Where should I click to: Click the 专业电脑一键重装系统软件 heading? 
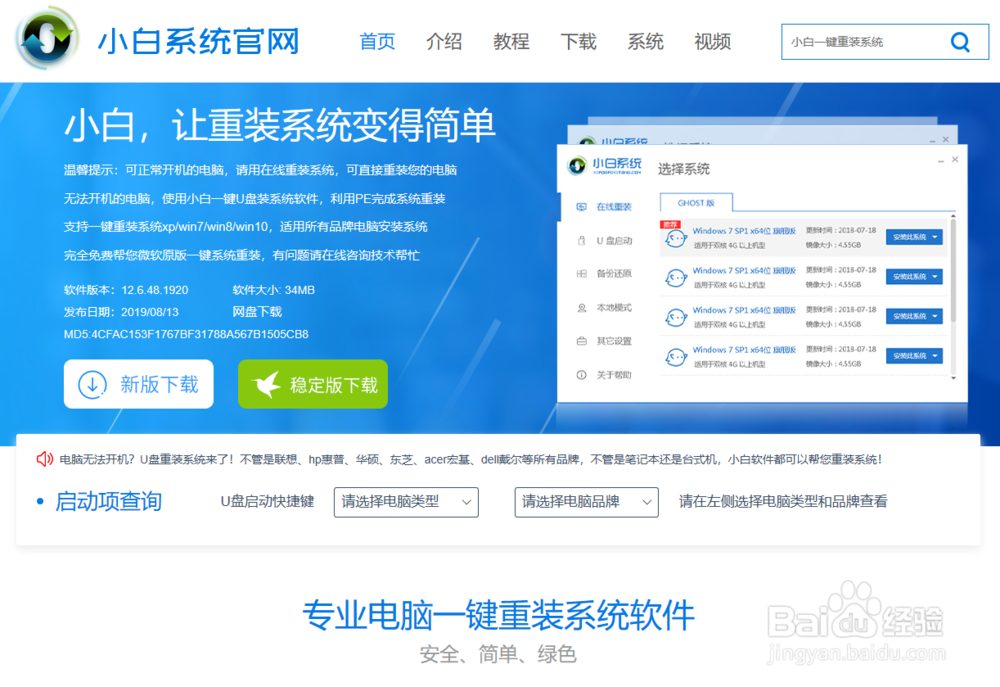[499, 615]
